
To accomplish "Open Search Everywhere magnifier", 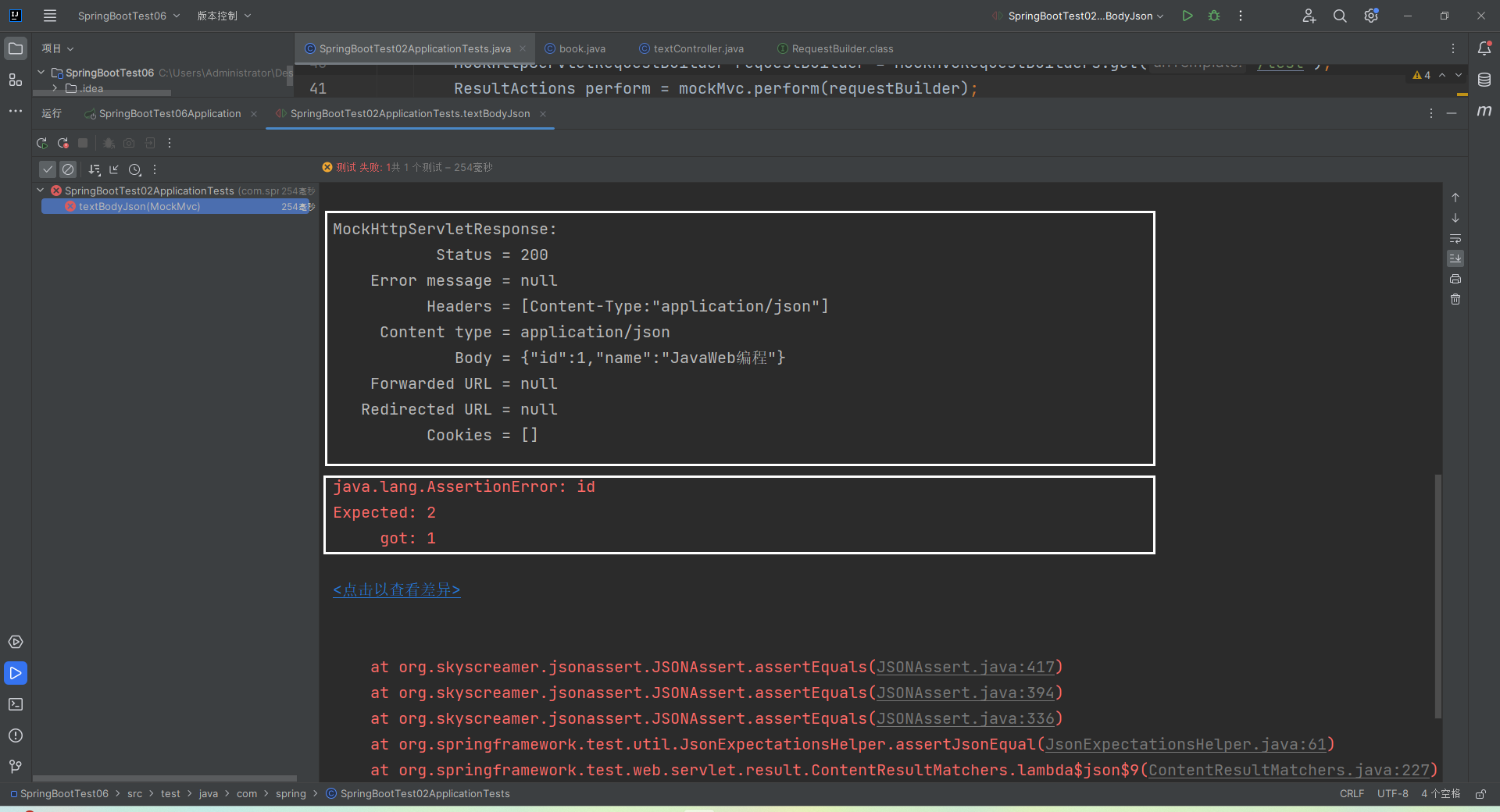I will [x=1340, y=16].
